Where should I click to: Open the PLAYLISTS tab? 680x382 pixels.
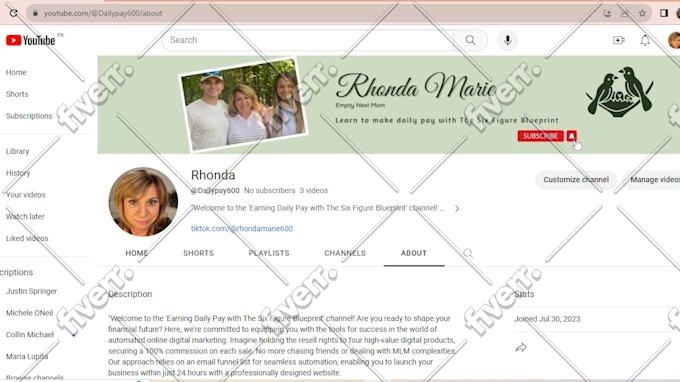[x=269, y=253]
